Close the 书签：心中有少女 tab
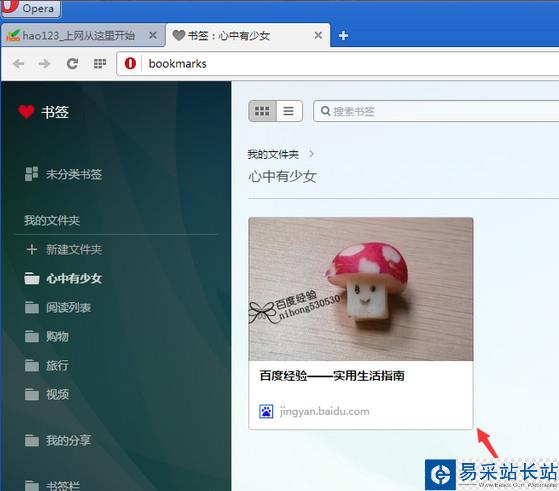 [x=318, y=35]
